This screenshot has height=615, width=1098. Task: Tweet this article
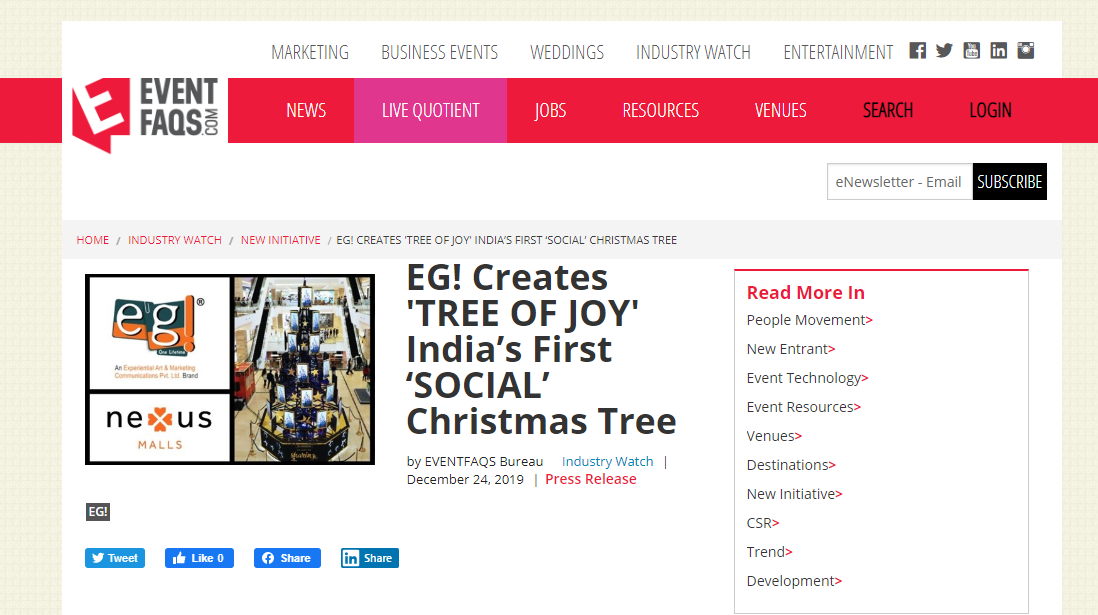(x=115, y=558)
